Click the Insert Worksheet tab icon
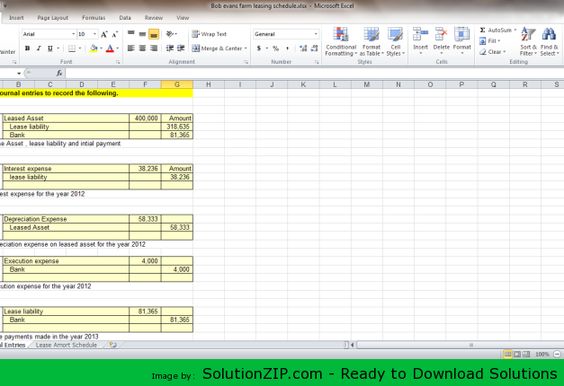Image resolution: width=564 pixels, height=386 pixels. [113, 345]
